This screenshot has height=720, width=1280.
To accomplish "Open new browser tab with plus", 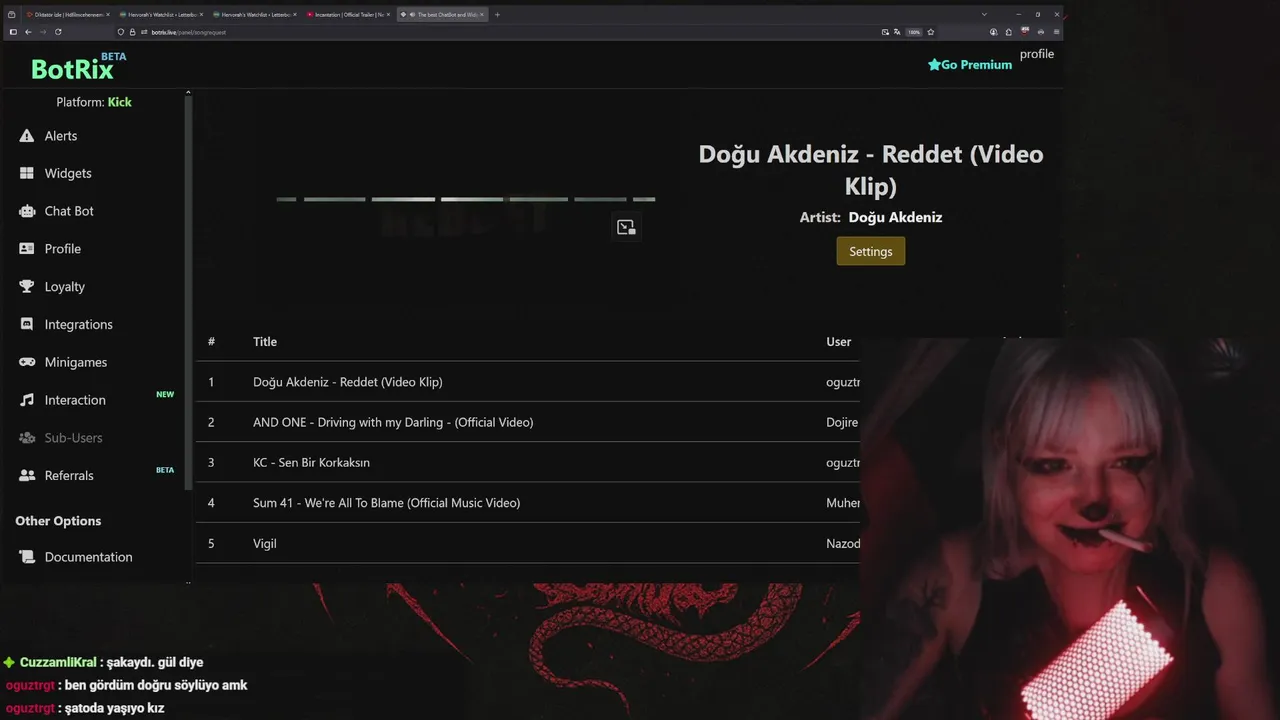I will tap(497, 15).
